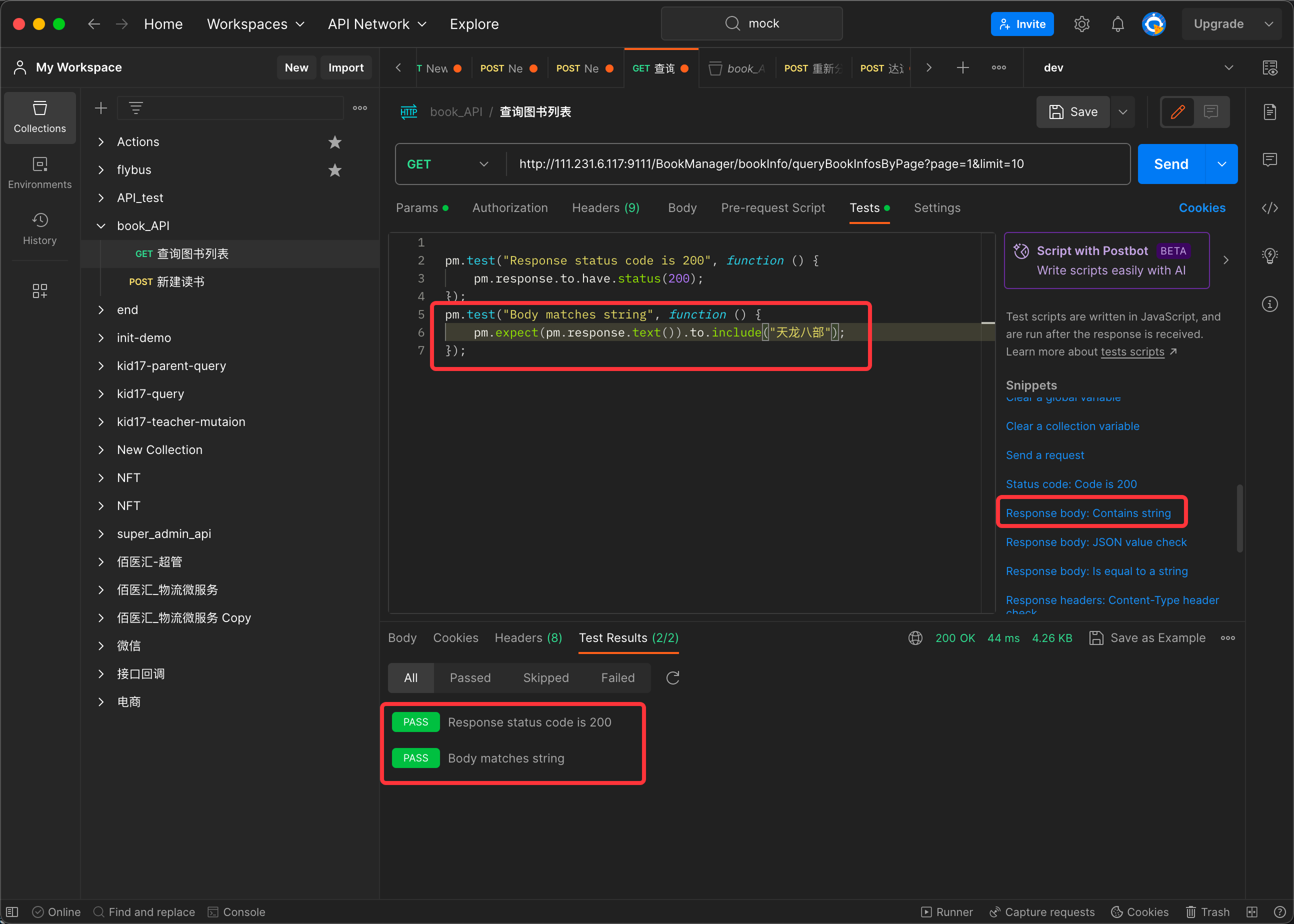1294x924 pixels.
Task: Toggle the star on Actions collection
Action: coord(334,142)
